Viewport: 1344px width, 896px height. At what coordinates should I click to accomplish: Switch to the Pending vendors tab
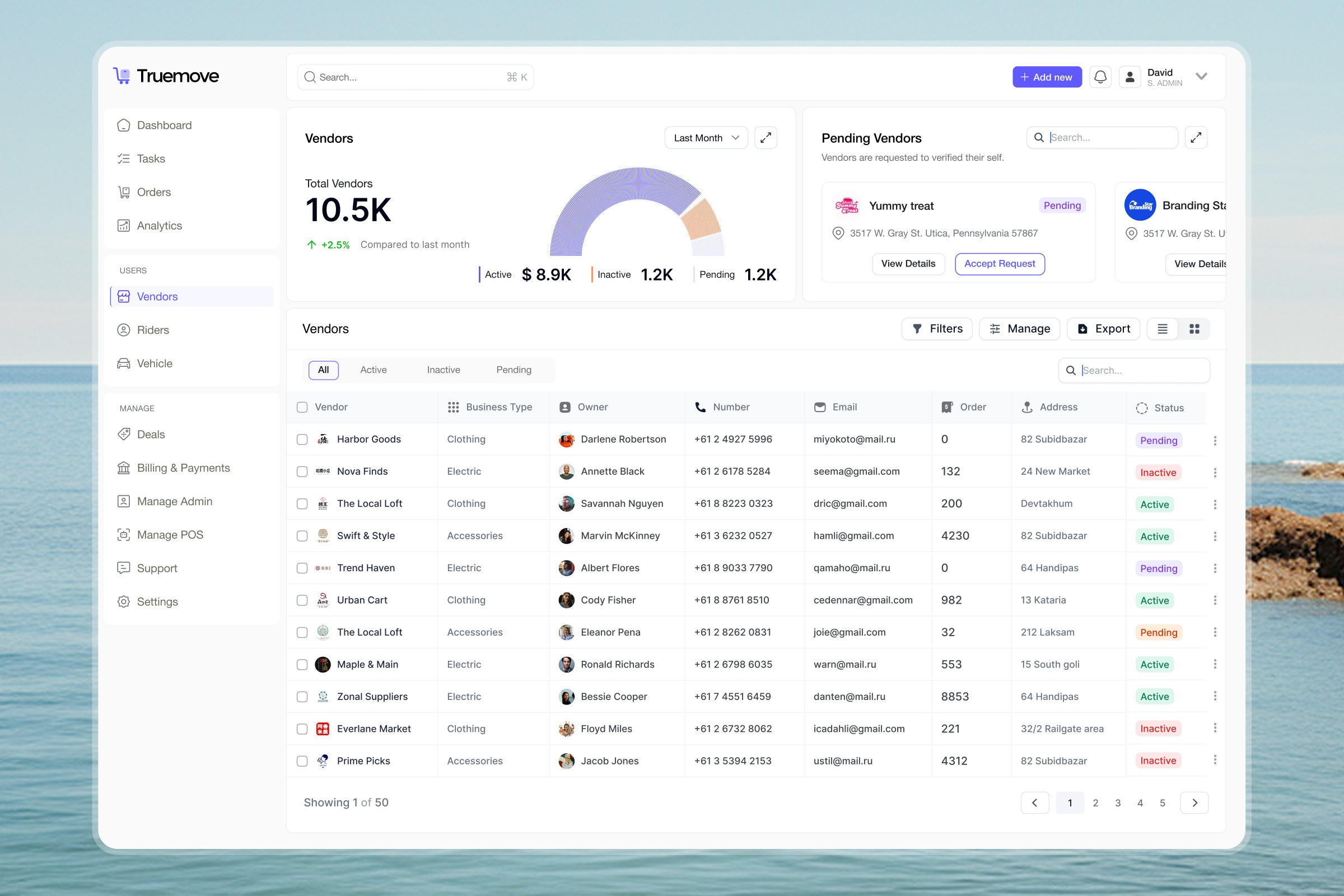[x=514, y=370]
